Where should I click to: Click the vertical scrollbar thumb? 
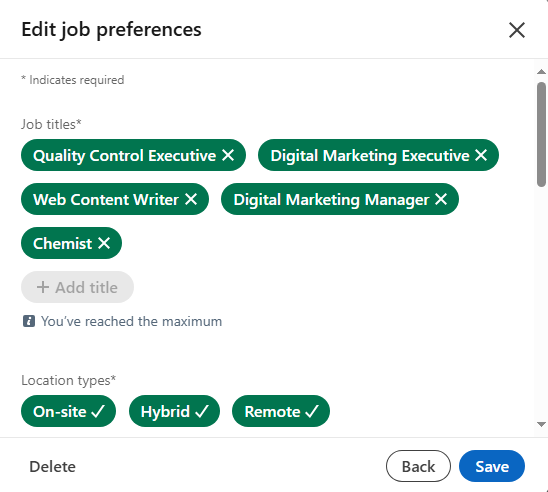[541, 134]
